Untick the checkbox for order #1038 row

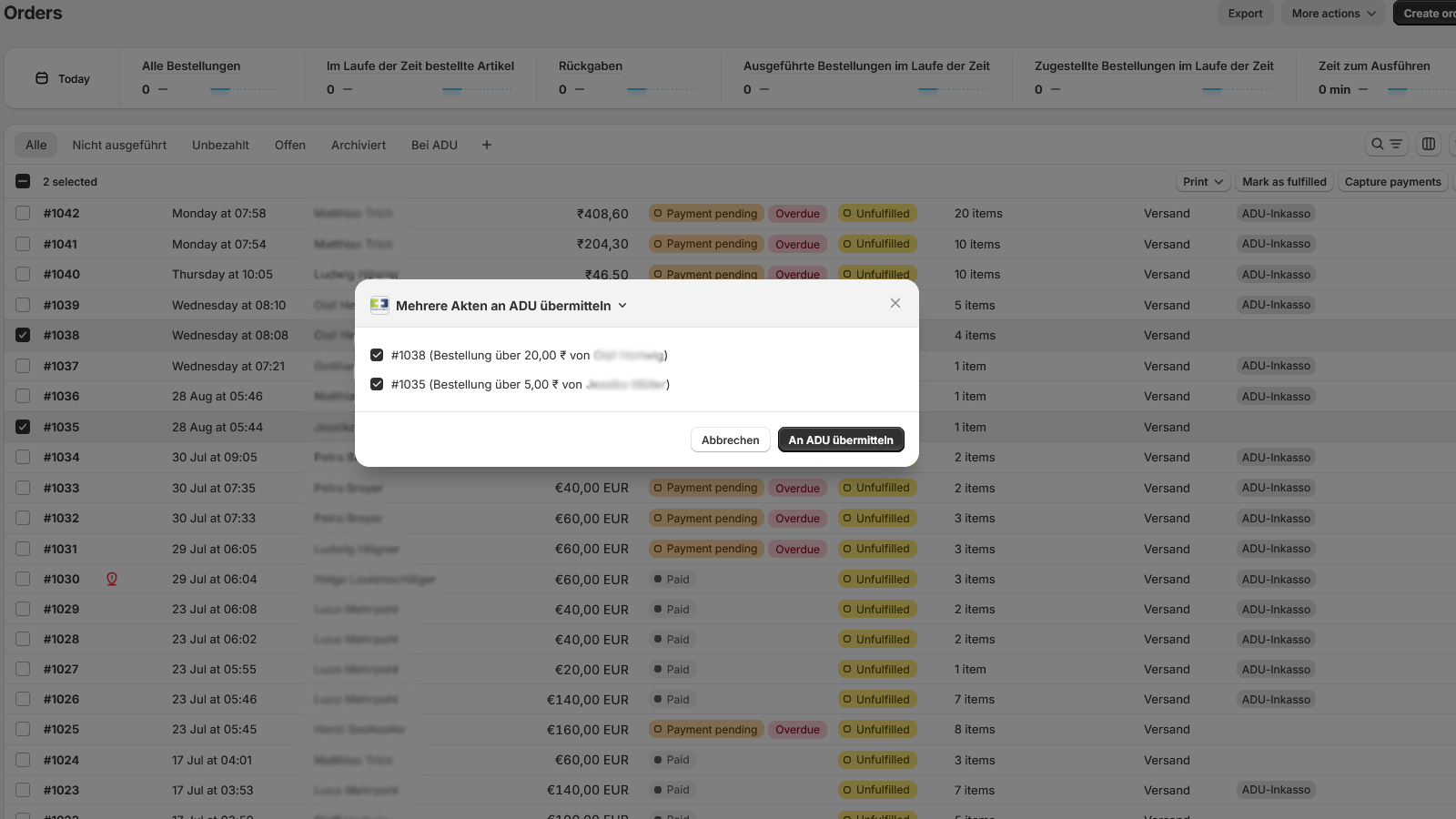pos(23,335)
